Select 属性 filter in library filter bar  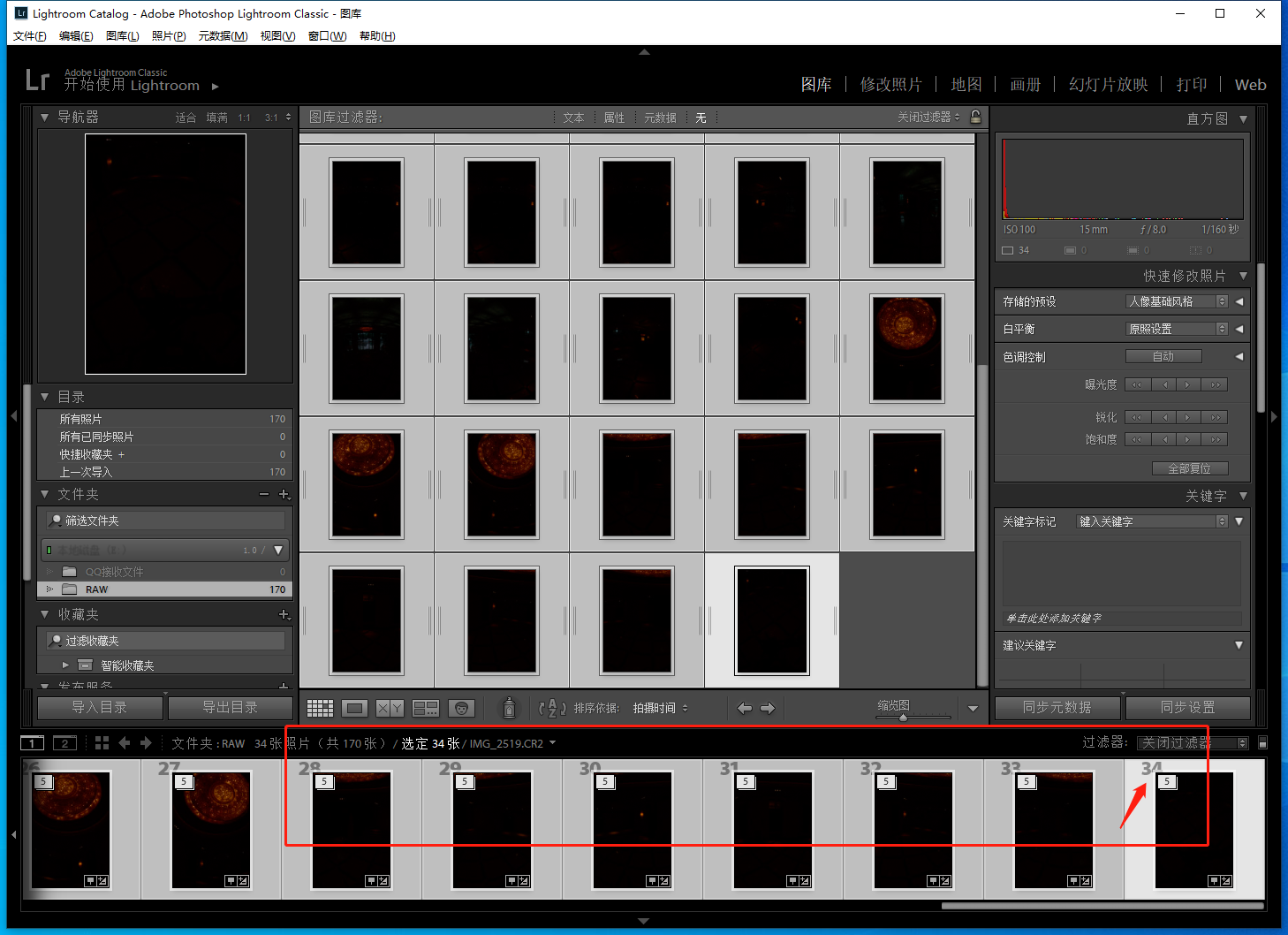614,118
